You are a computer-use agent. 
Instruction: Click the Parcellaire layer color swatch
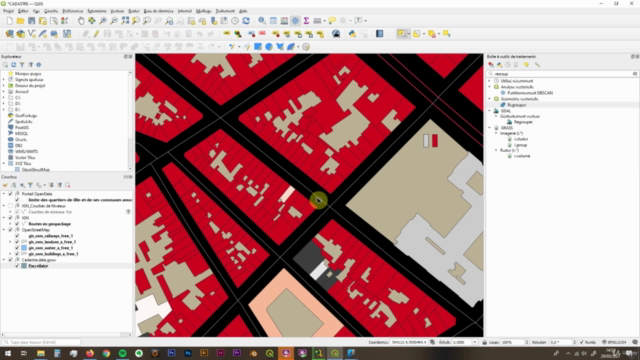pyautogui.click(x=24, y=266)
